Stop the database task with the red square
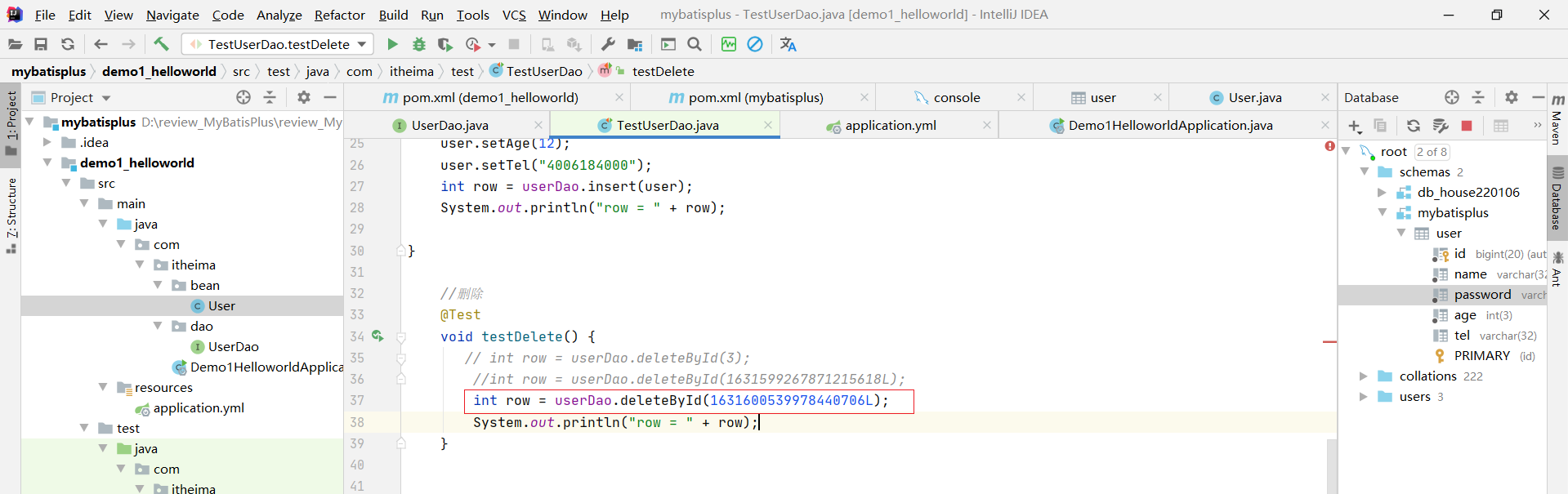 [1467, 126]
